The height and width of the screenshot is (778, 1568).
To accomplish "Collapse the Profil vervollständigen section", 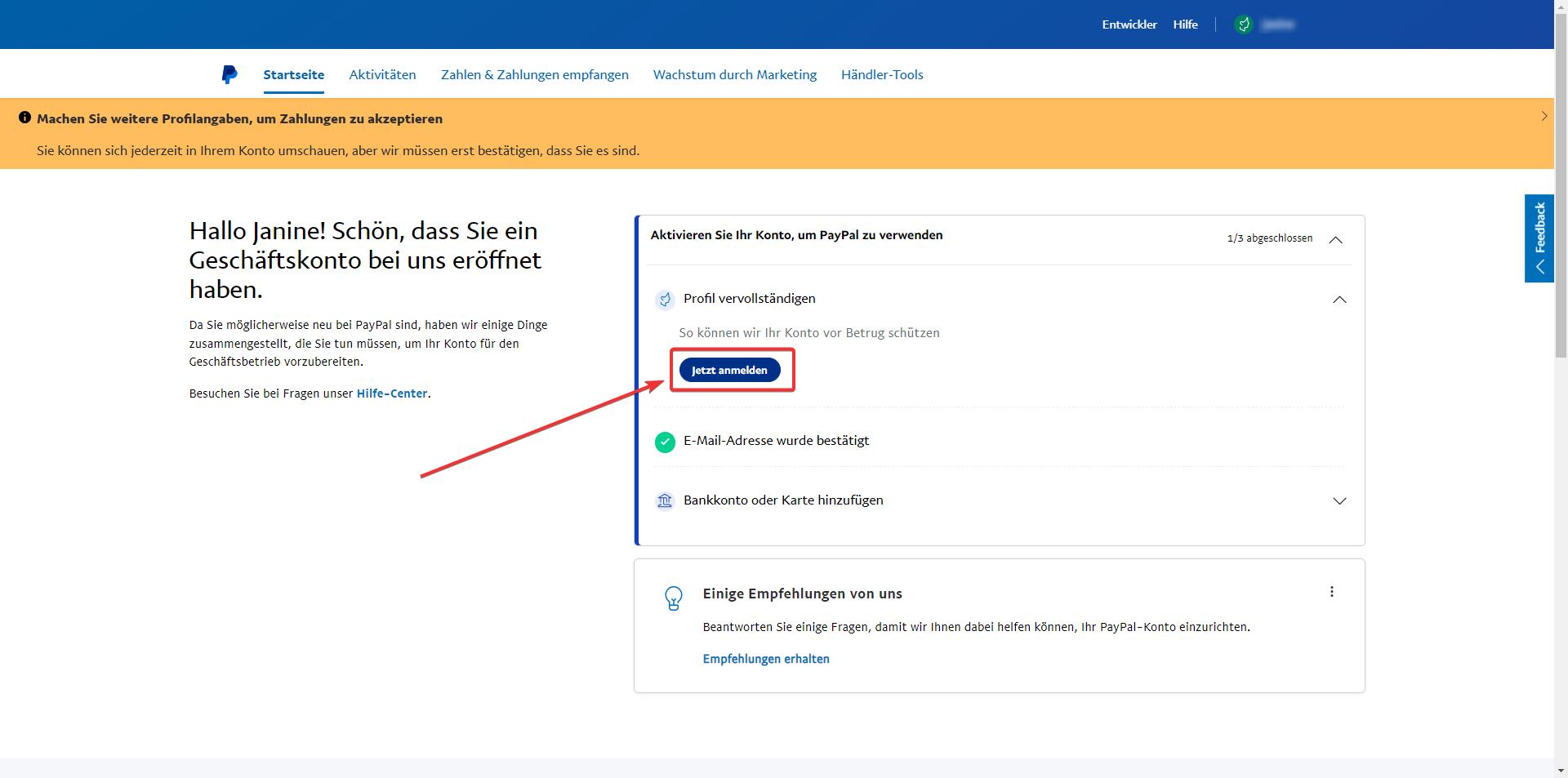I will pos(1339,300).
